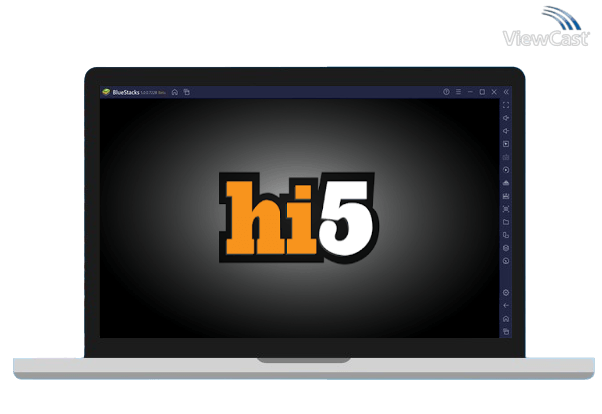Click the clock-style icon in sidebar
This screenshot has width=602, height=414.
[506, 261]
